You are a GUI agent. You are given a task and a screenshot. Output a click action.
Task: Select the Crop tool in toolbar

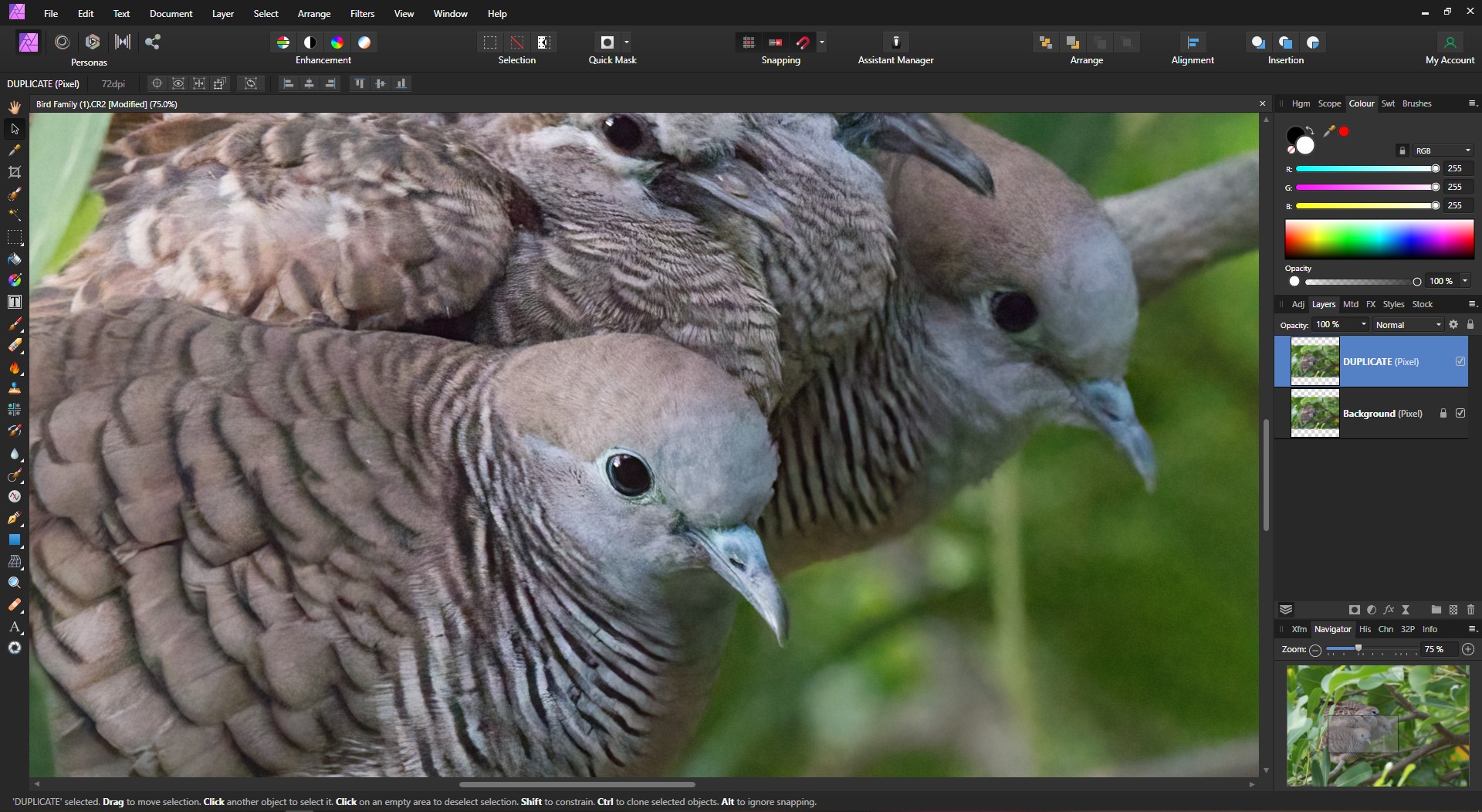coord(15,172)
